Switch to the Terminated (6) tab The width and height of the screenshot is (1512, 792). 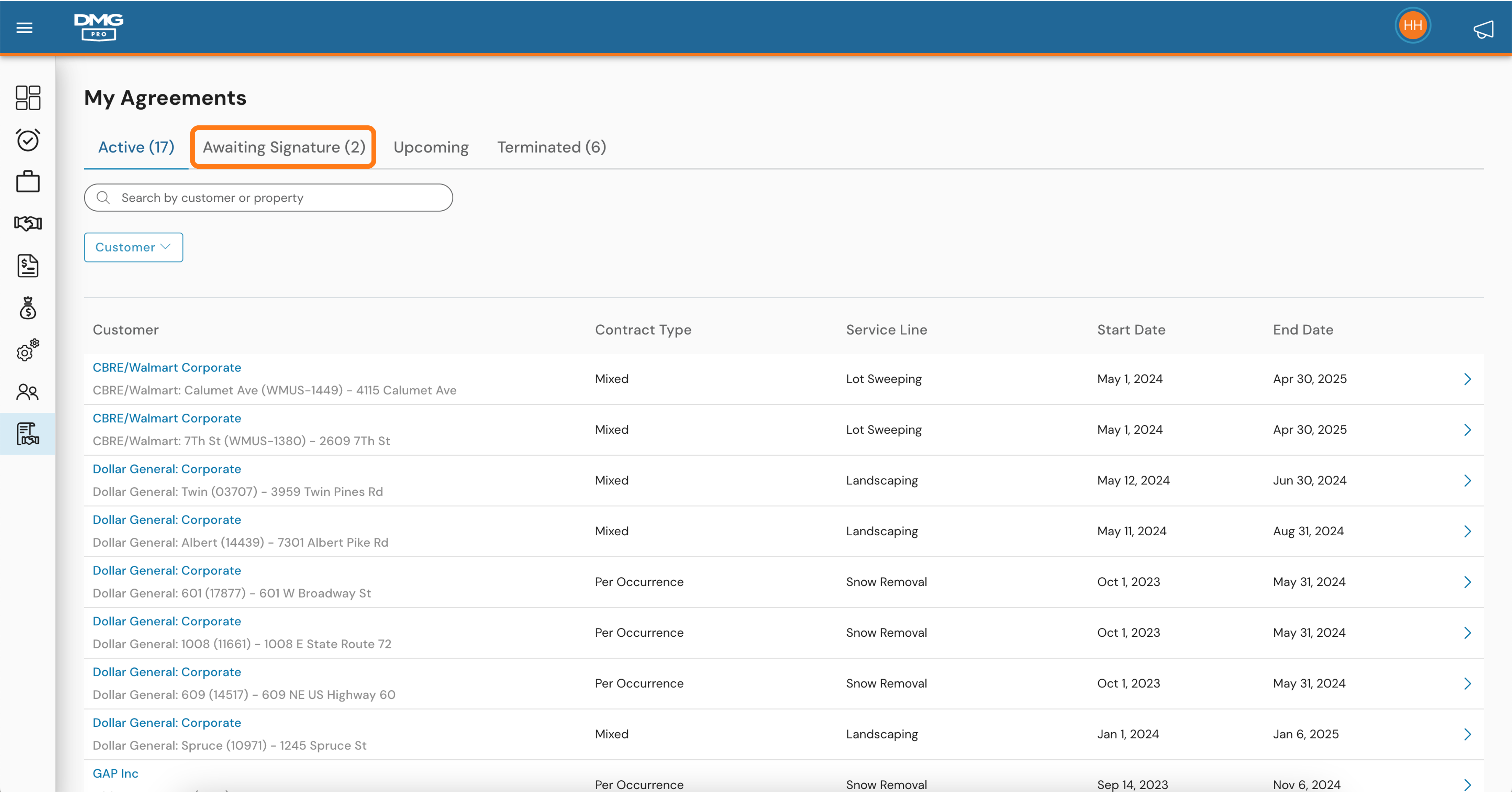pos(552,147)
